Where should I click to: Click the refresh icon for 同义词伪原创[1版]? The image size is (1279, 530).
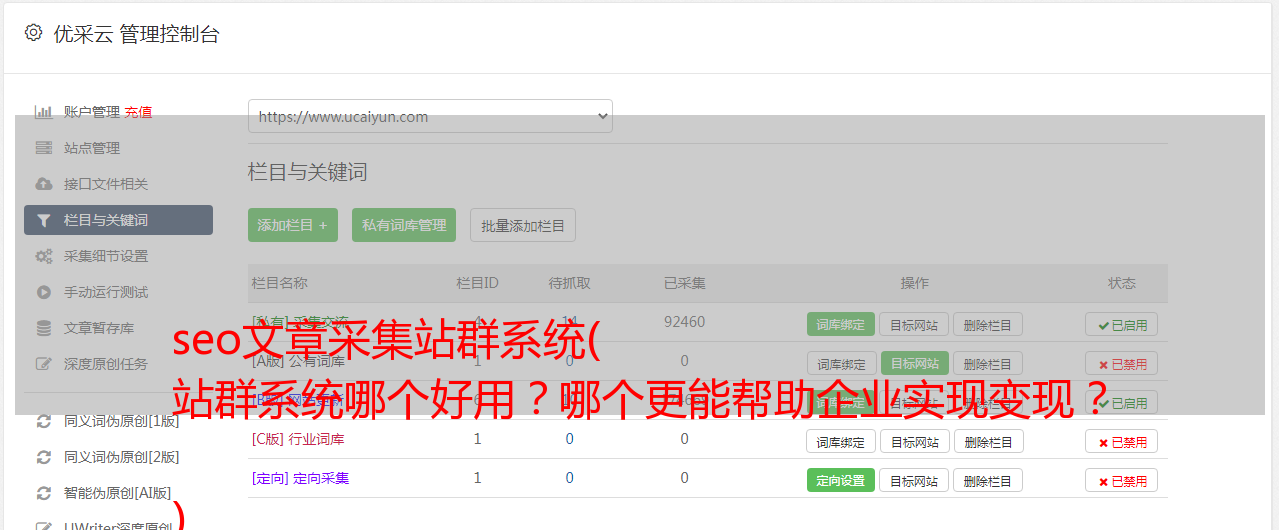[44, 421]
